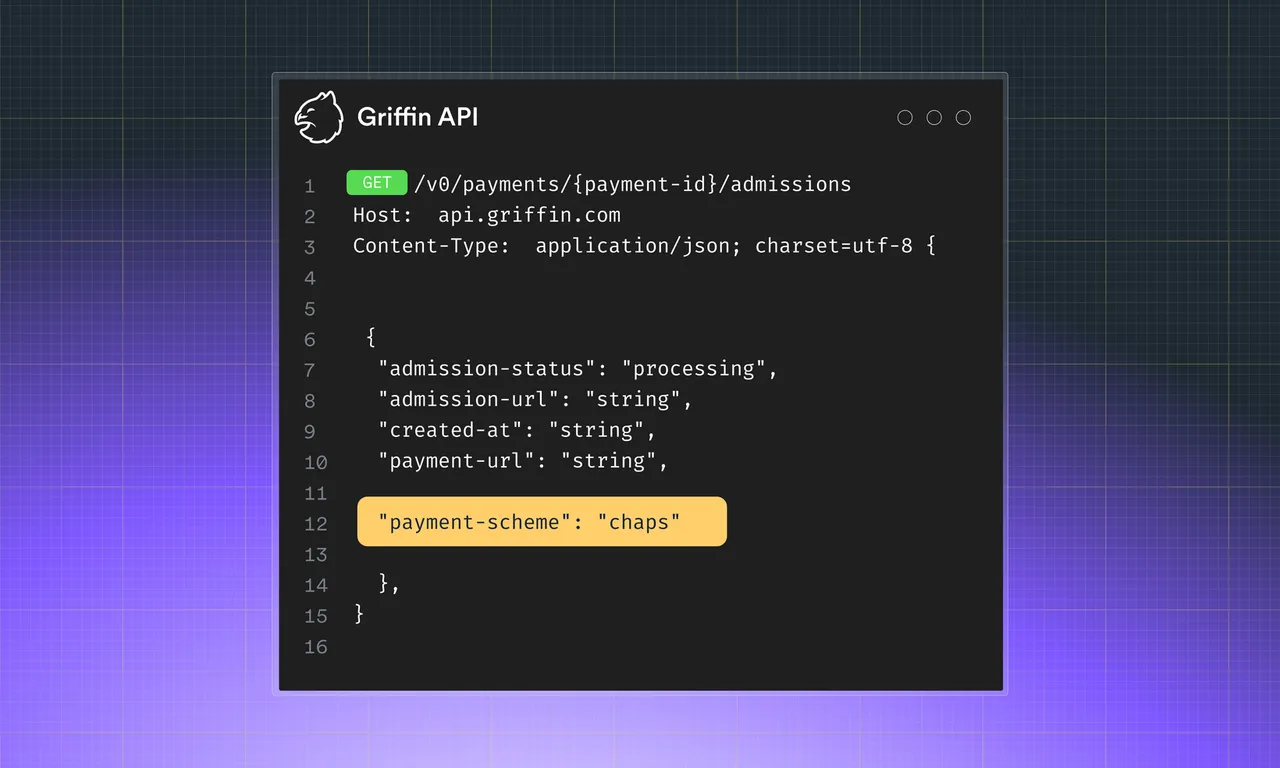Image resolution: width=1280 pixels, height=768 pixels.
Task: Click the Content-Type application/json line
Action: 644,246
